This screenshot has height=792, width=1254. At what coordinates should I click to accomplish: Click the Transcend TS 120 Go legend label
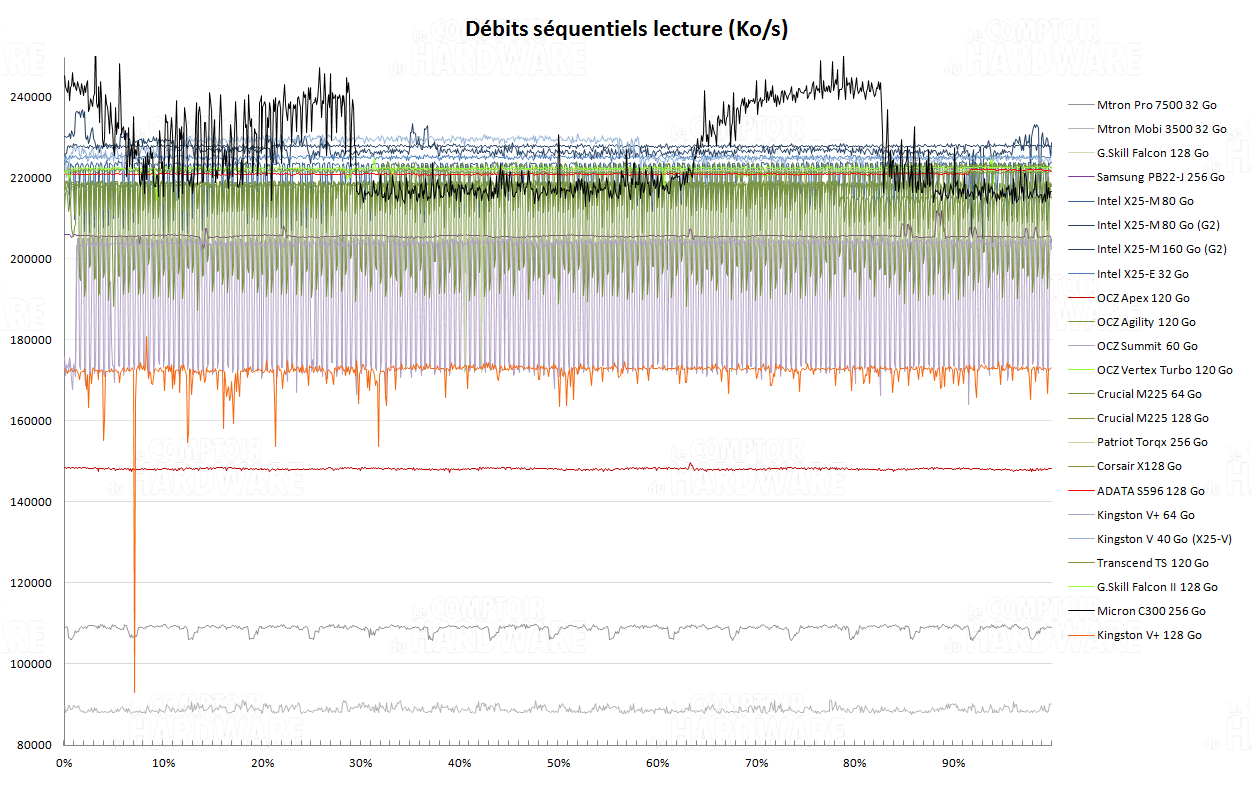[1152, 563]
